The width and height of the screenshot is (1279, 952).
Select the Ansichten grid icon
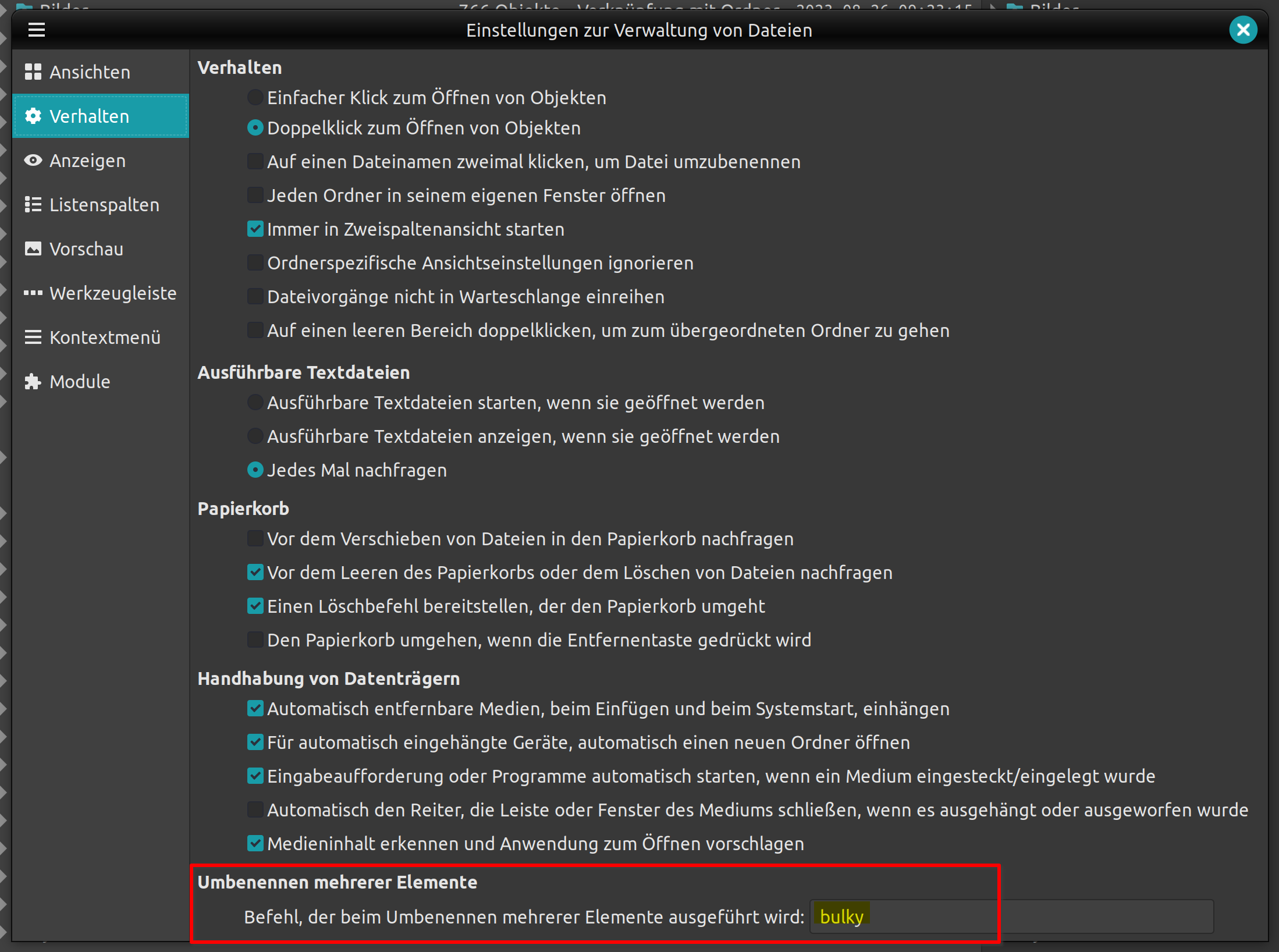(x=33, y=72)
